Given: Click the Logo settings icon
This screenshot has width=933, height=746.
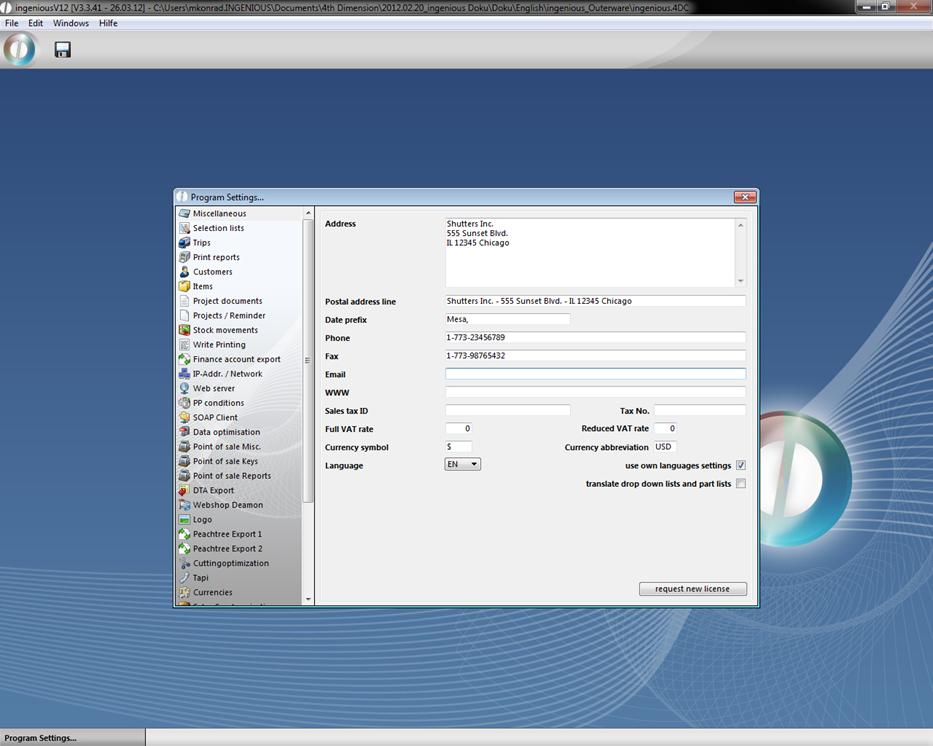Looking at the screenshot, I should point(184,519).
